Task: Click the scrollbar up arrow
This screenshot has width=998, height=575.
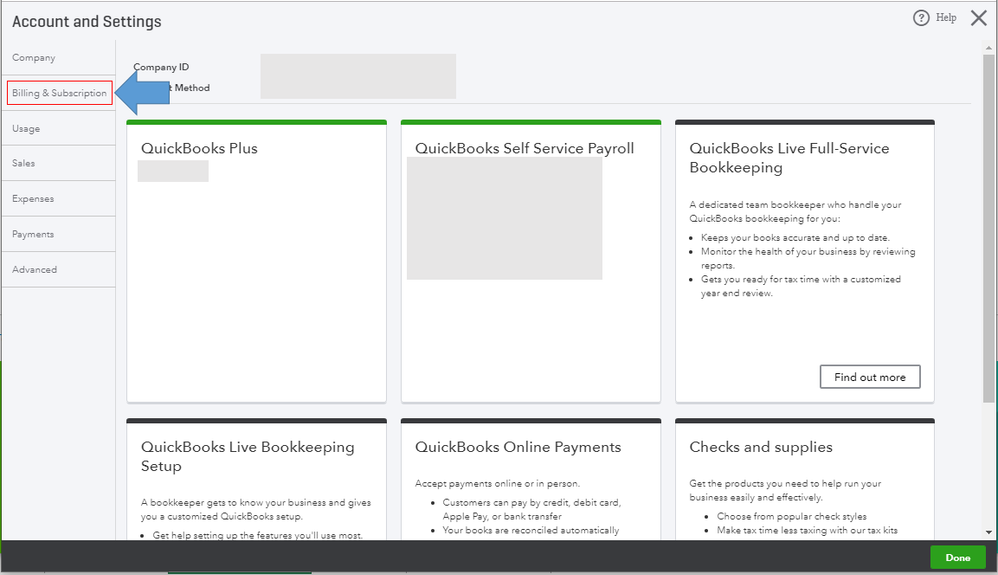Action: 988,48
